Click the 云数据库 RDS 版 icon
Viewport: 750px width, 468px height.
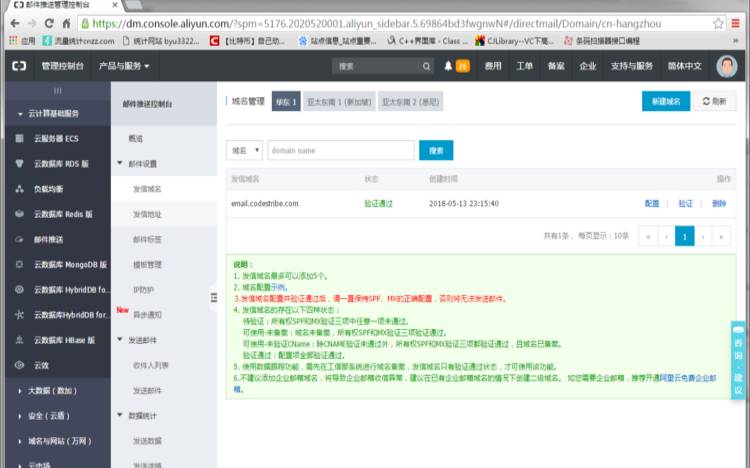[x=20, y=164]
